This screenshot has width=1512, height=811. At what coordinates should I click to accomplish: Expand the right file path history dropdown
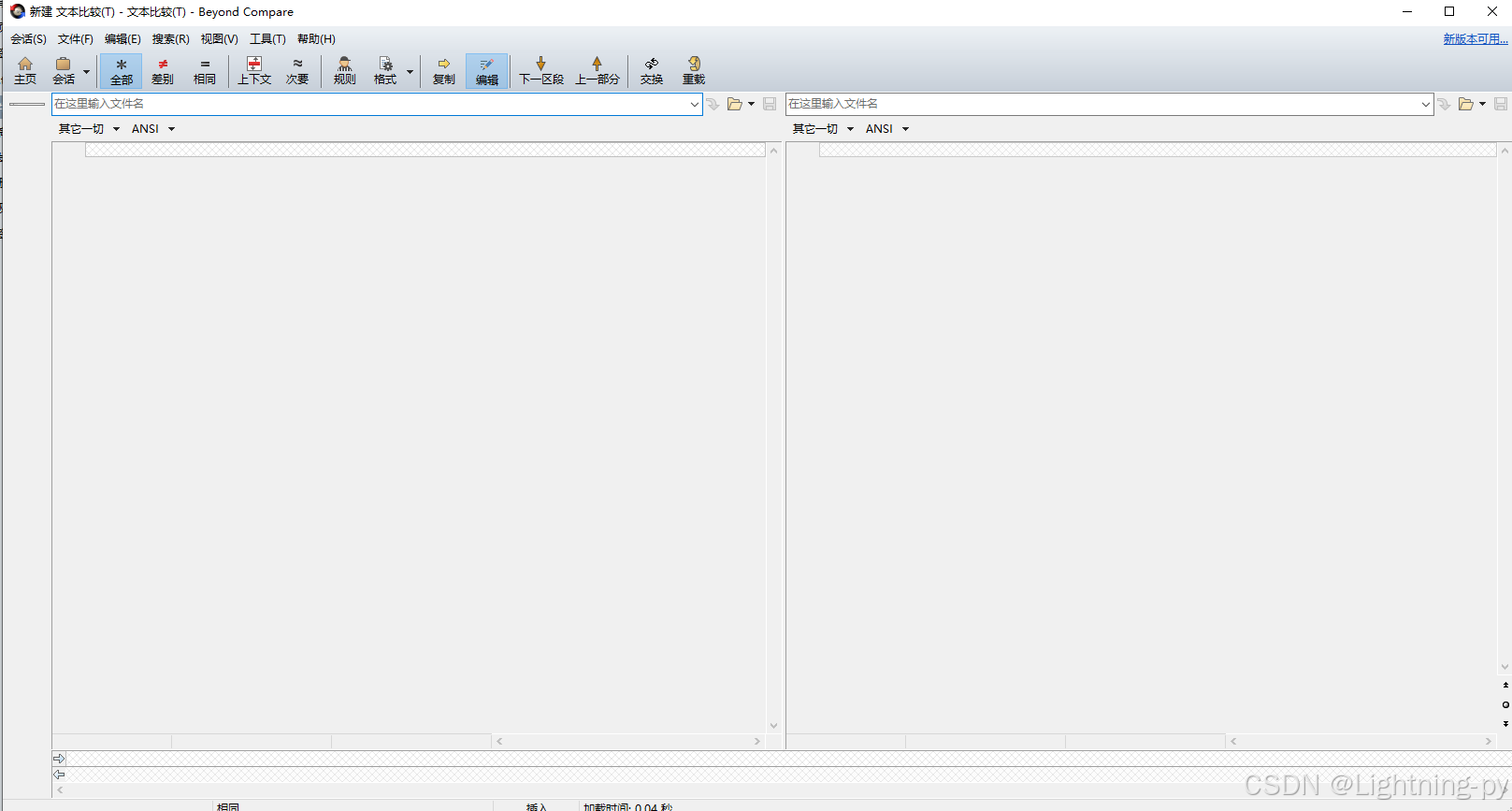pos(1426,104)
